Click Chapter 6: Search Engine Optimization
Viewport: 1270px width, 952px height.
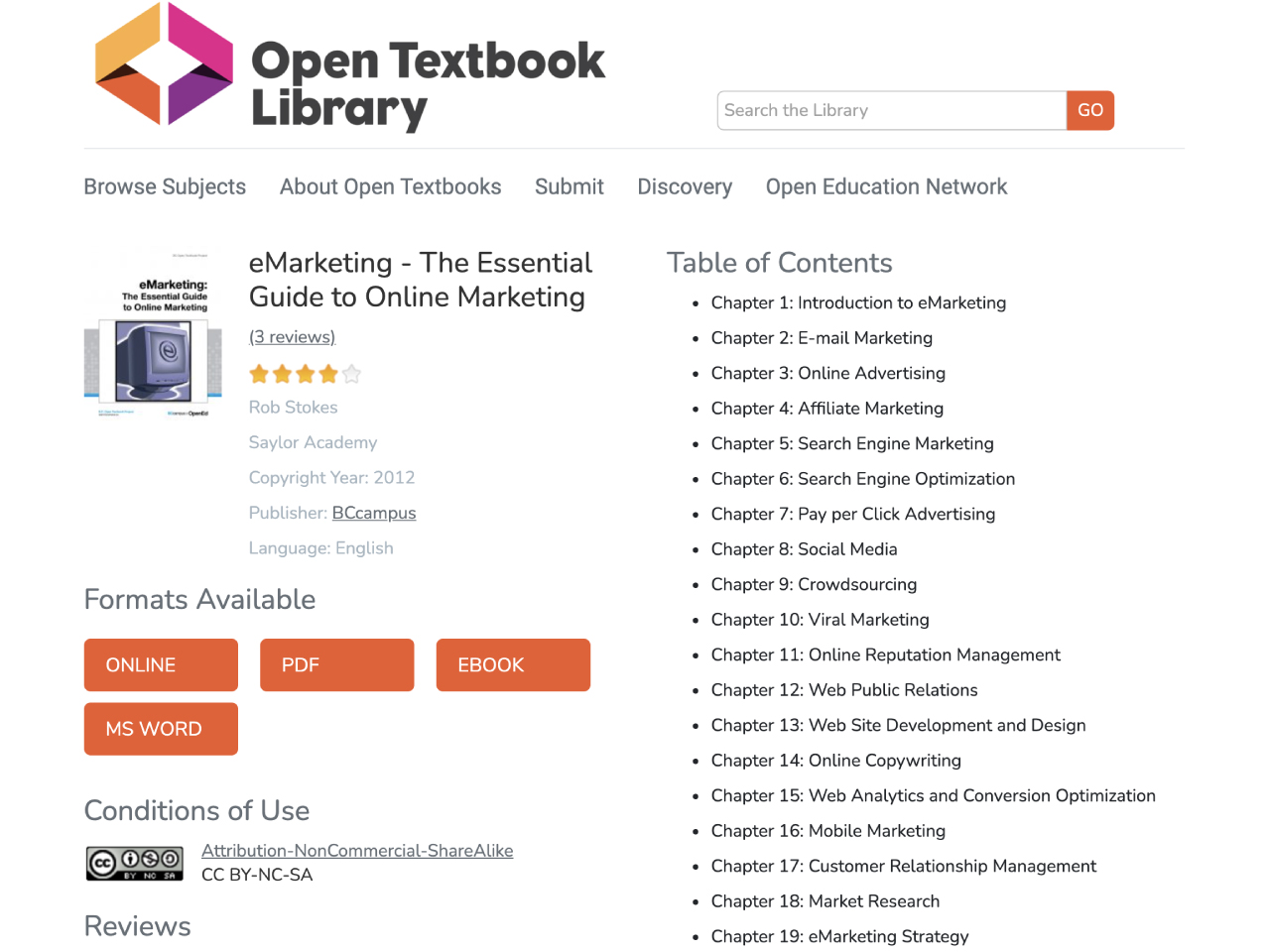(863, 479)
